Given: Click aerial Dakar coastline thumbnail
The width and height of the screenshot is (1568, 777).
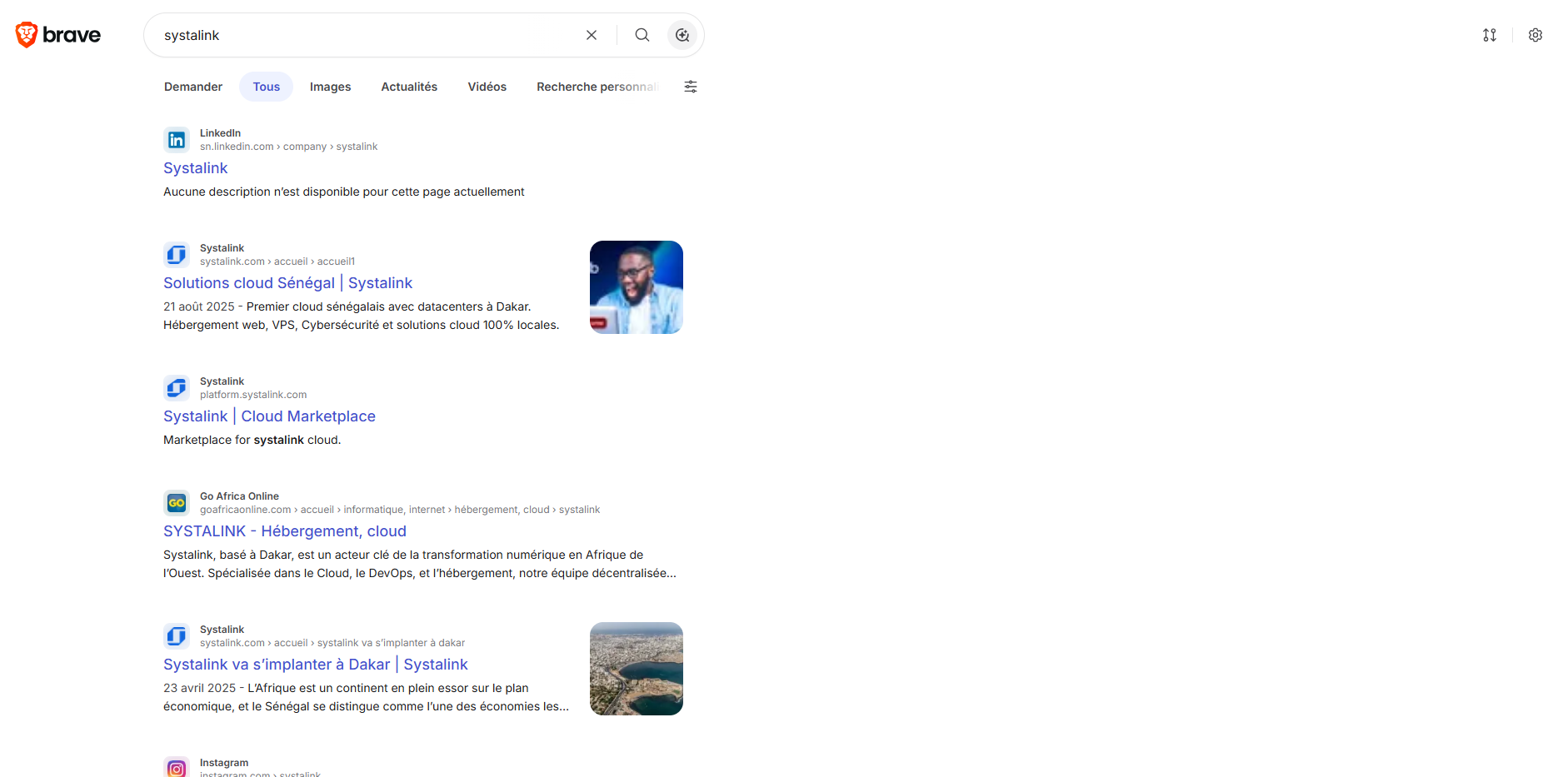Looking at the screenshot, I should 637,669.
